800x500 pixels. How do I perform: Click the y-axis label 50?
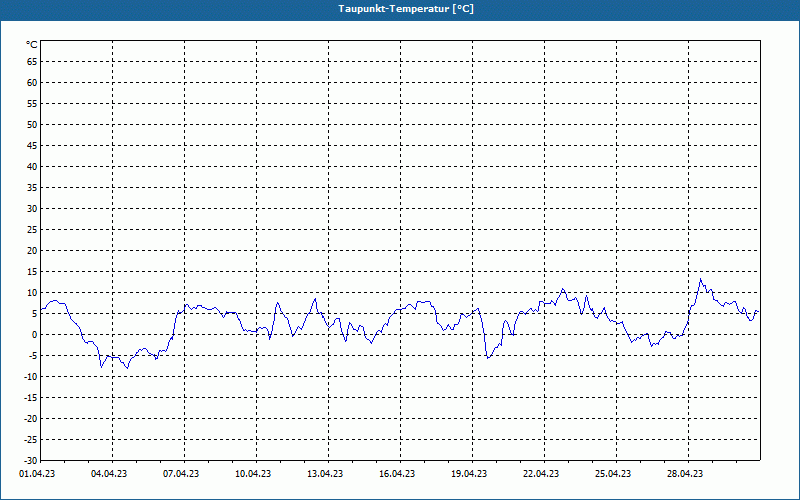[32, 124]
